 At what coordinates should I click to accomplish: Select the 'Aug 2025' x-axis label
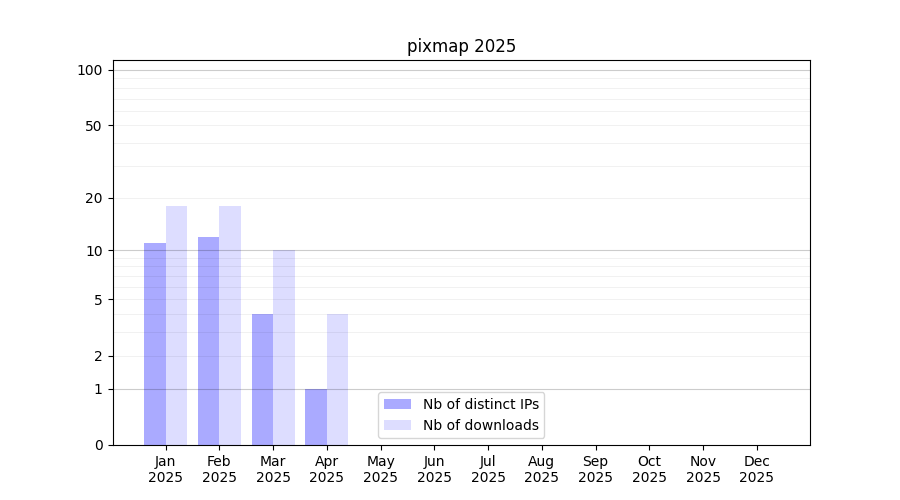tap(541, 469)
